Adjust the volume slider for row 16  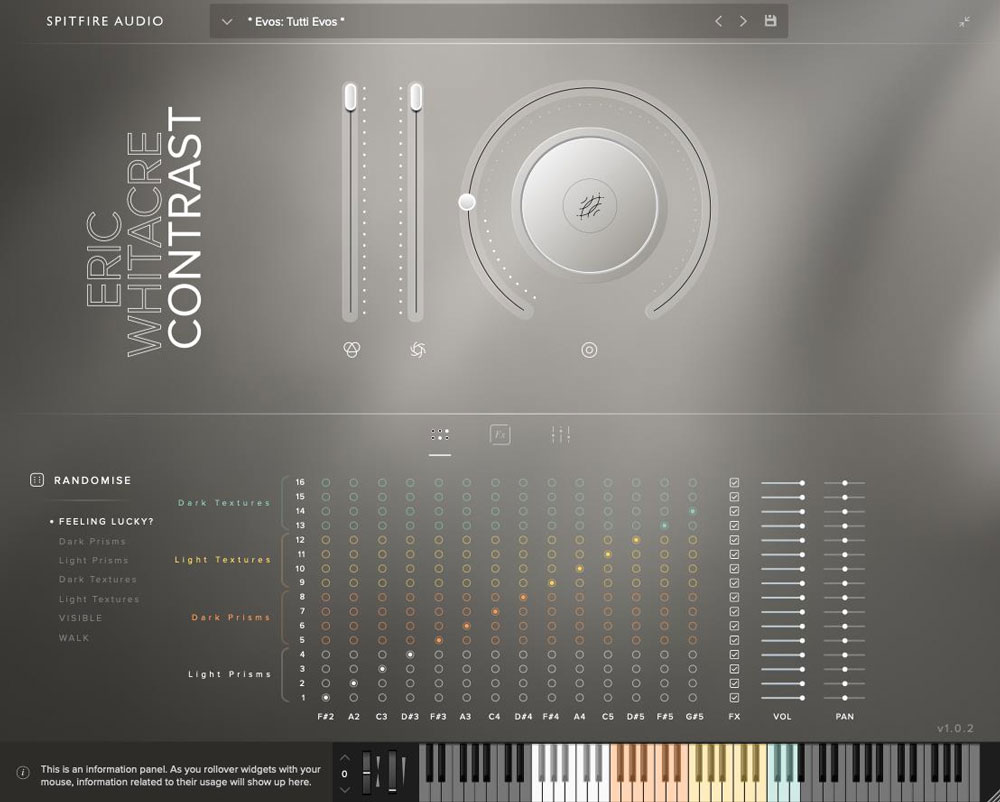pyautogui.click(x=783, y=483)
